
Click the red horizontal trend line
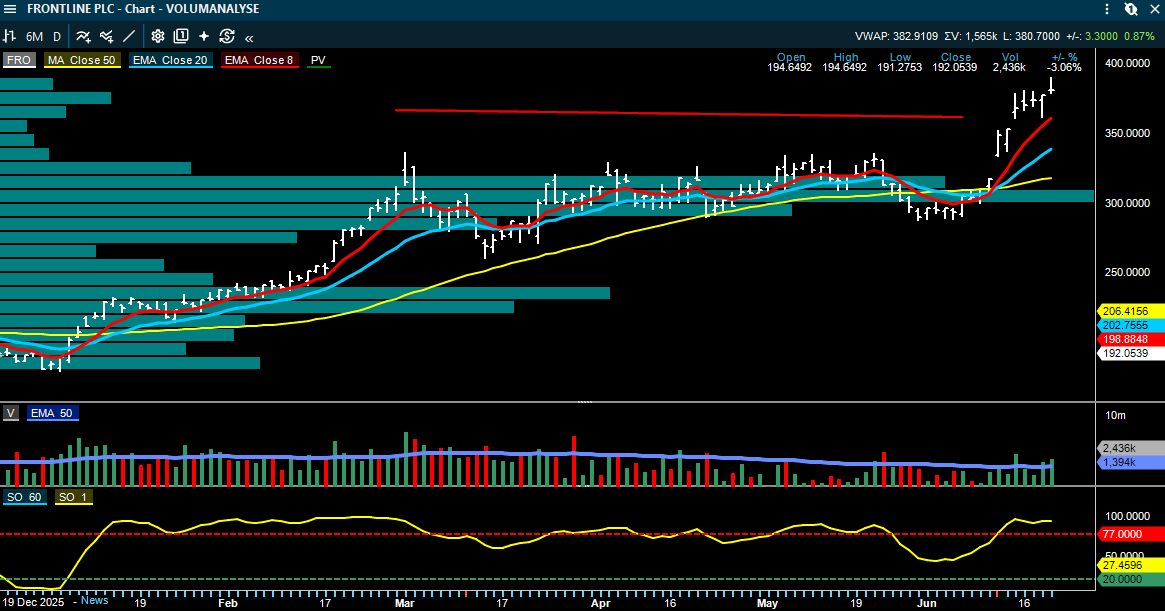click(678, 114)
